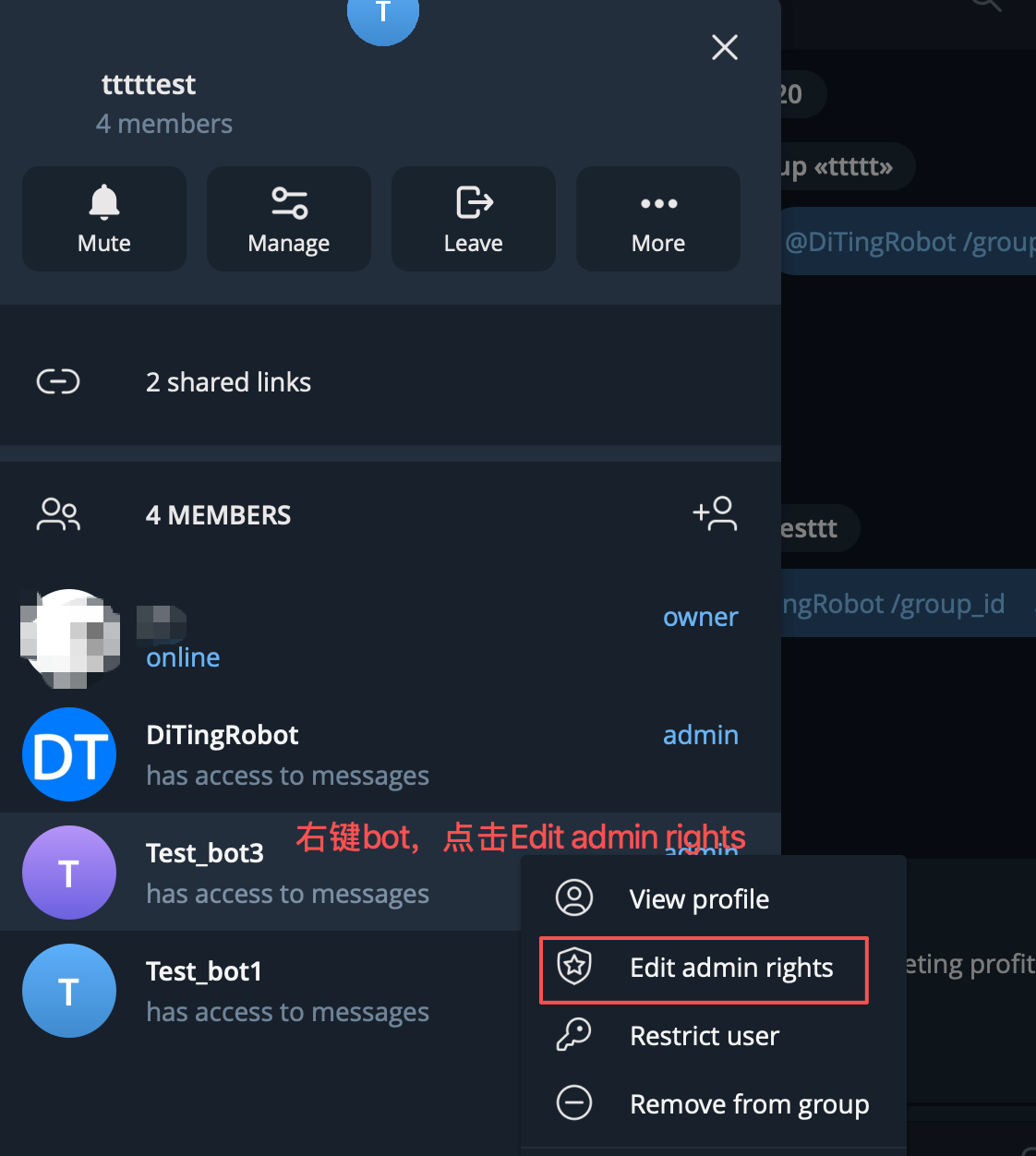1036x1156 pixels.
Task: Leave the tttttest group
Action: (474, 219)
